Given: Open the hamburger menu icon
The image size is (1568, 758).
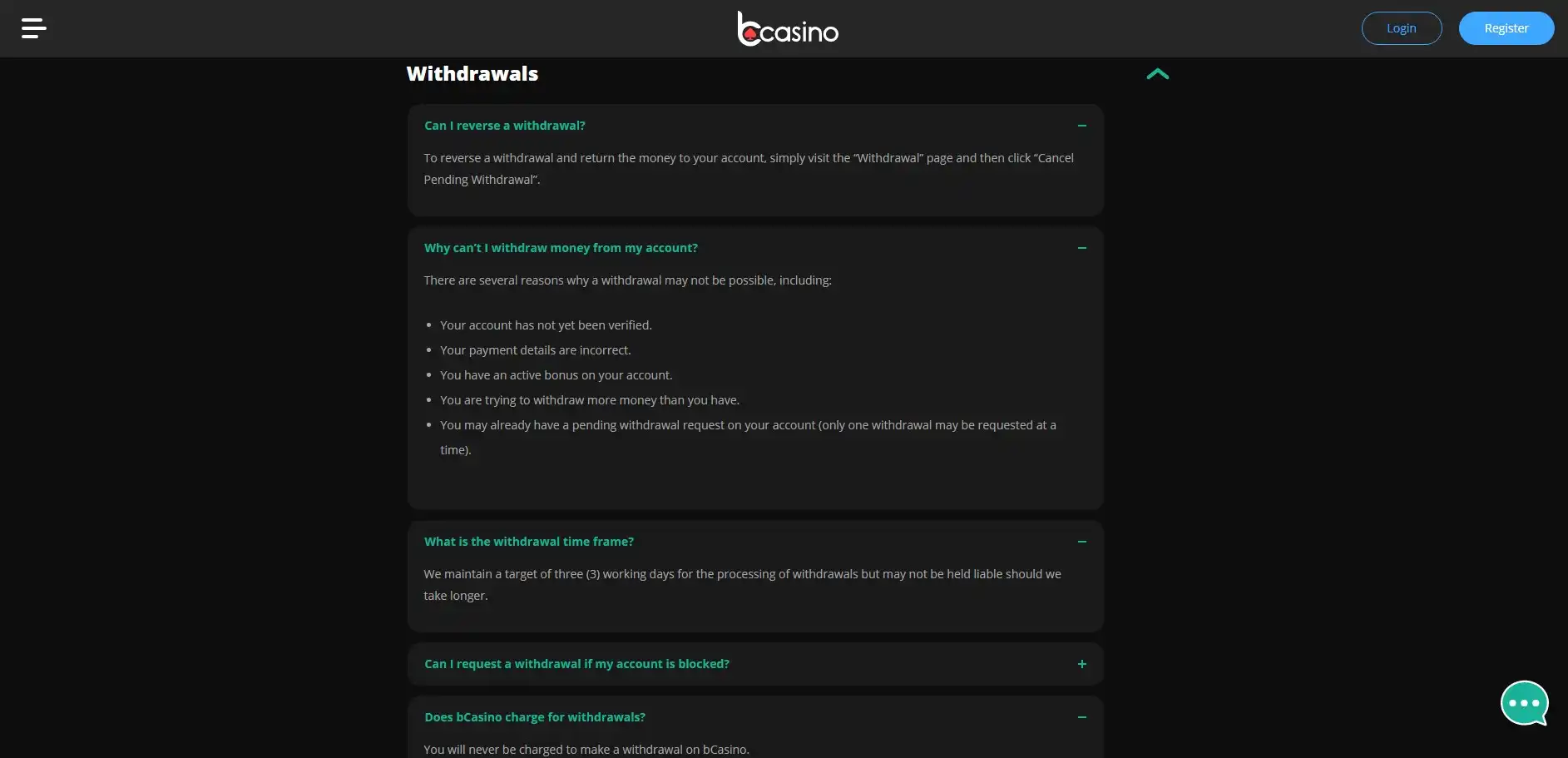Looking at the screenshot, I should click(x=33, y=28).
